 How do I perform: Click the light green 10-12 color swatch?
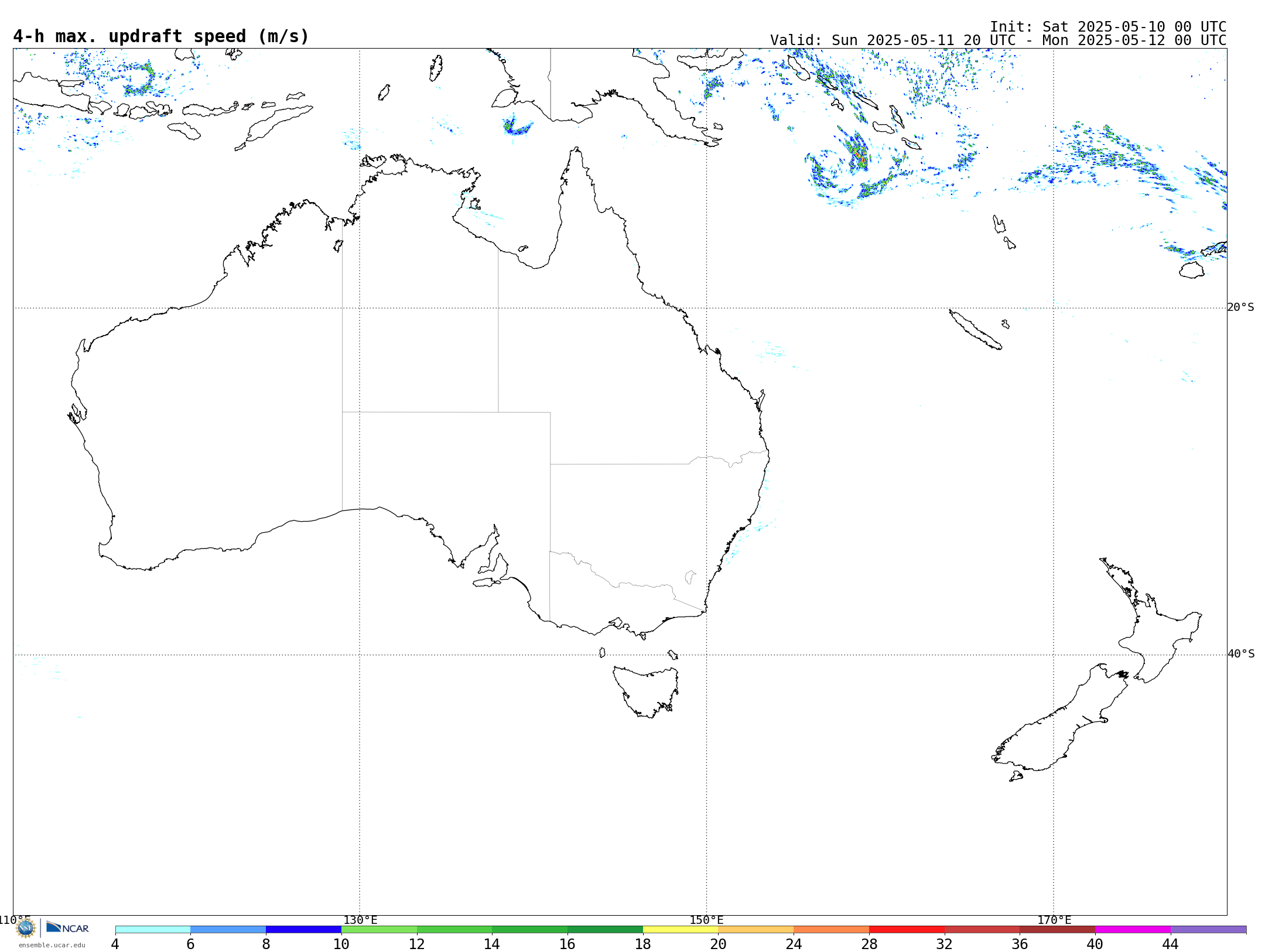pos(379,929)
